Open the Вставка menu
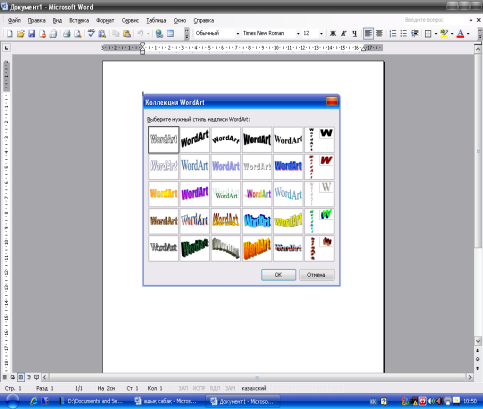 click(x=79, y=20)
